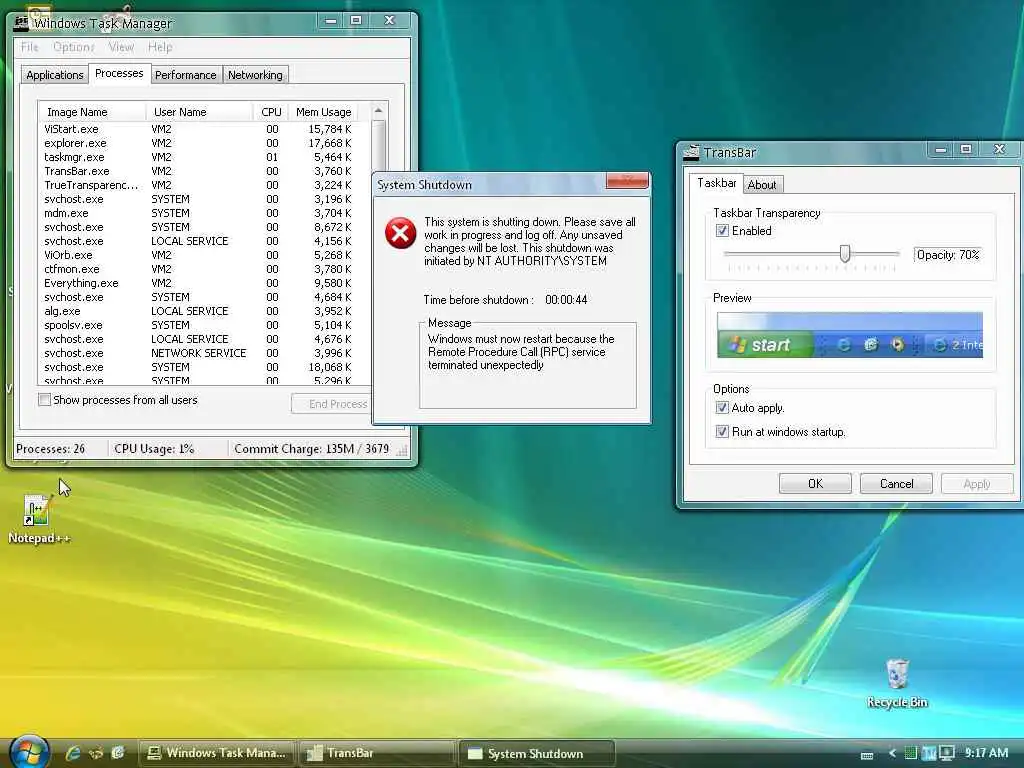
Task: Open the File menu in Task Manager
Action: coord(29,47)
